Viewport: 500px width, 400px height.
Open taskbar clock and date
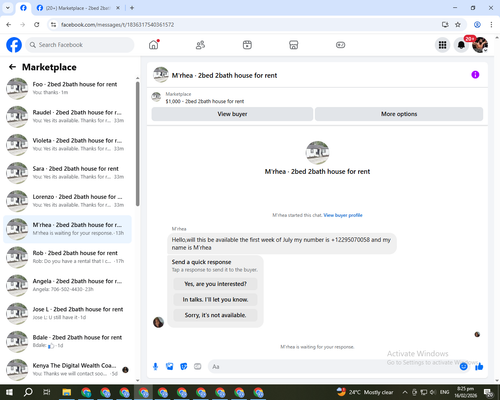[x=465, y=392]
